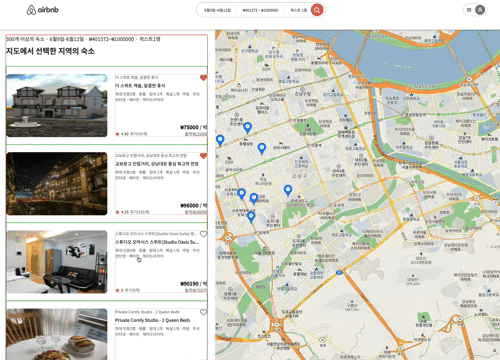
Task: Click the star rating icon on Studio Oasis listing
Action: pyautogui.click(x=117, y=290)
